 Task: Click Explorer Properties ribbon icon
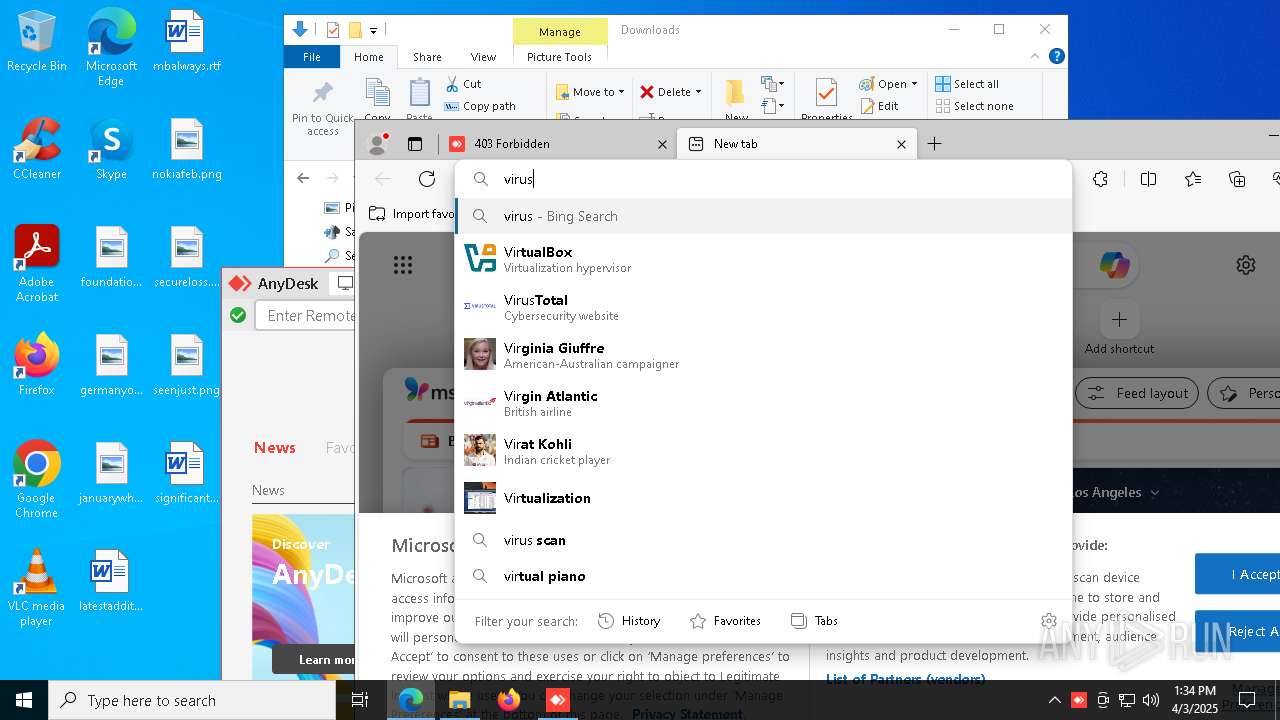[826, 100]
